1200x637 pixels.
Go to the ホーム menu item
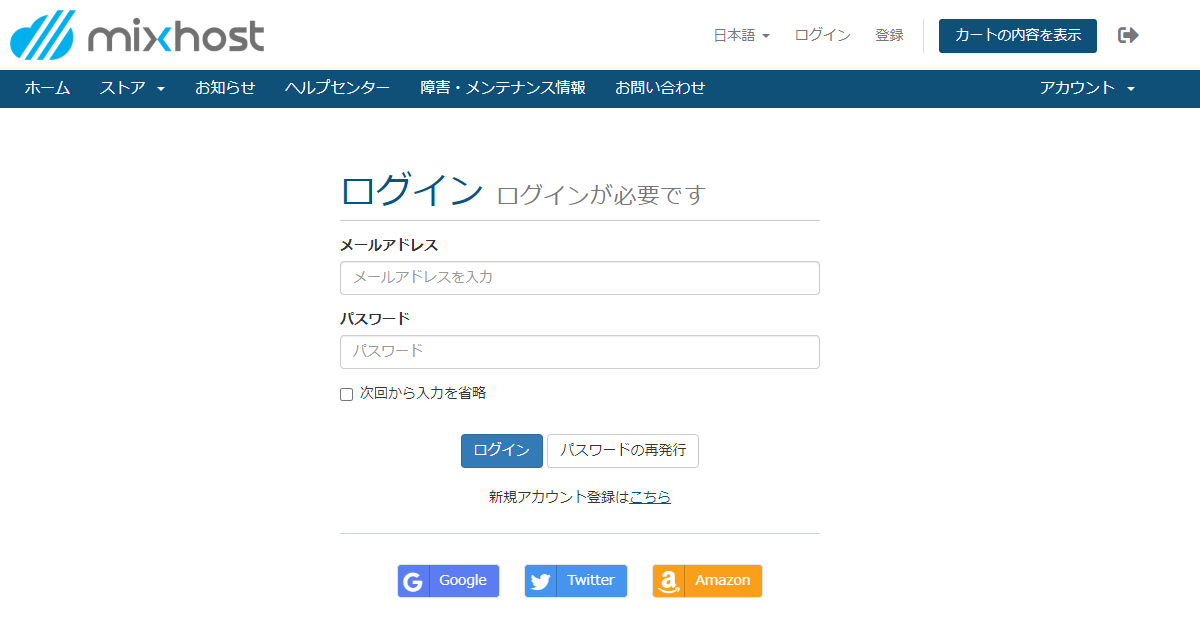click(x=47, y=88)
